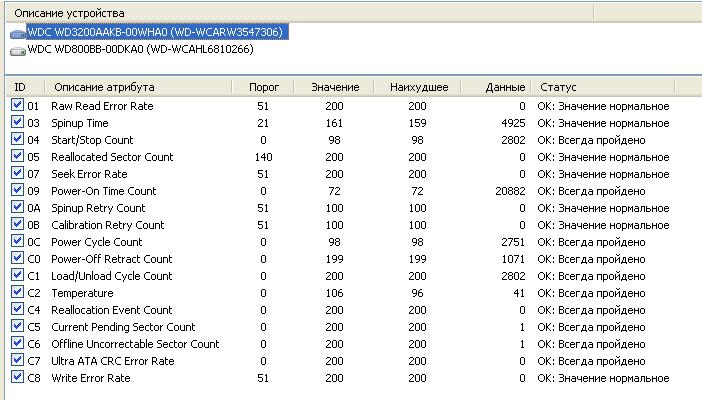Select the Start/Stop Count attribute name
This screenshot has height=400, width=702.
coord(92,140)
